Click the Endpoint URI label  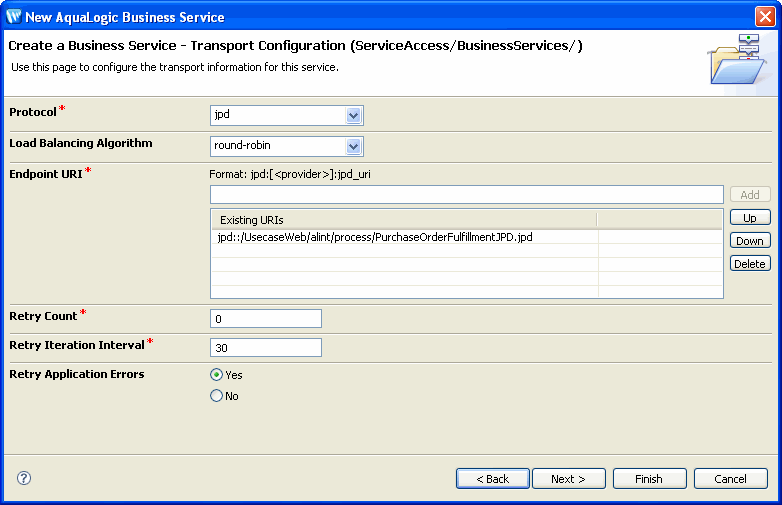[x=45, y=174]
